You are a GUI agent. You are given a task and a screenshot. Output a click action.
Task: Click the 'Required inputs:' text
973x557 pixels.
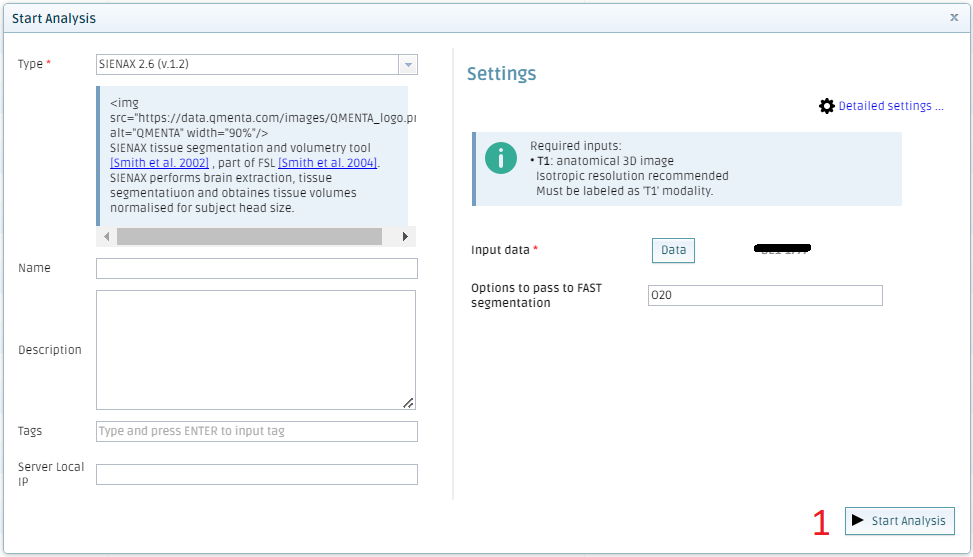[x=575, y=146]
